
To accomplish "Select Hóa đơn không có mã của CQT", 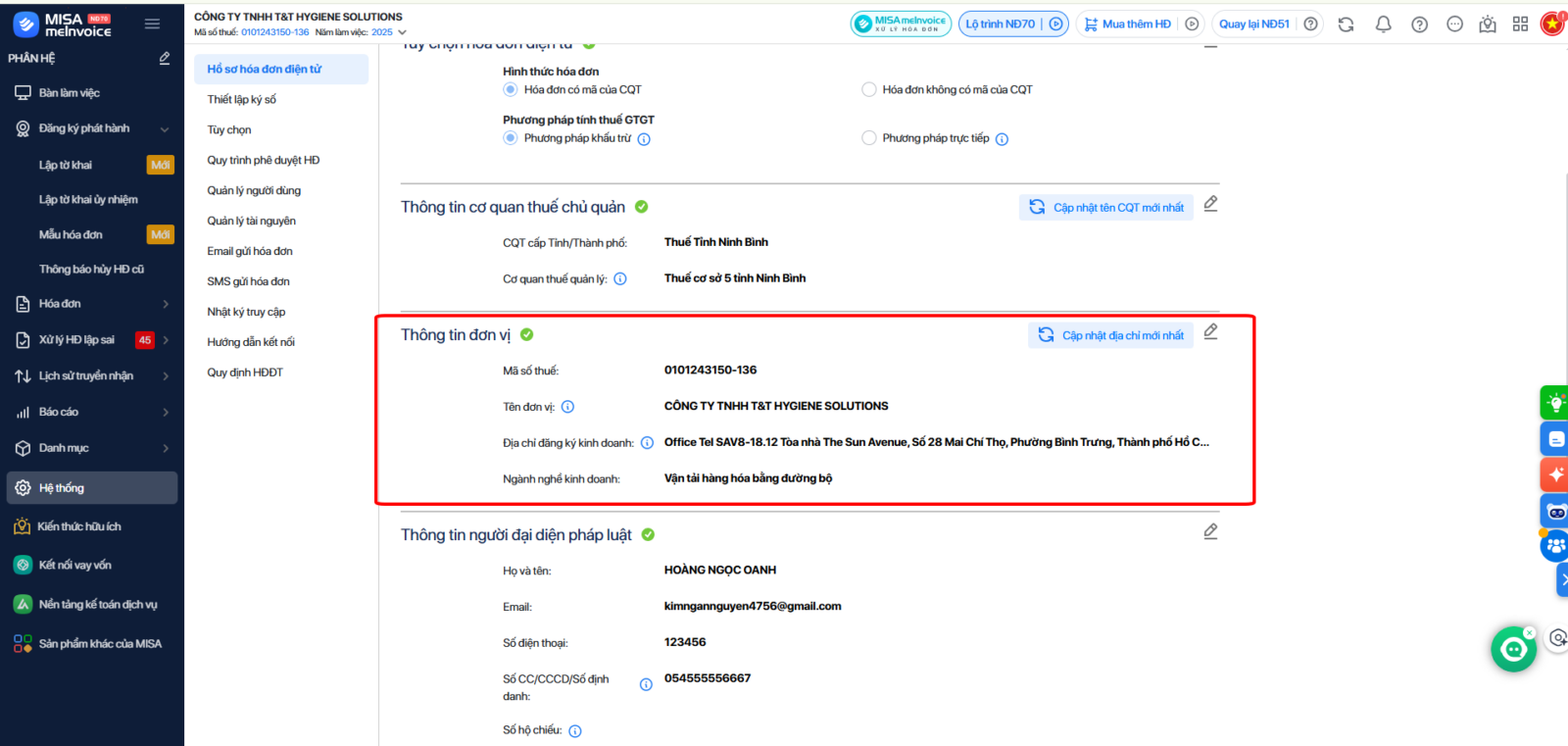I will [x=868, y=90].
